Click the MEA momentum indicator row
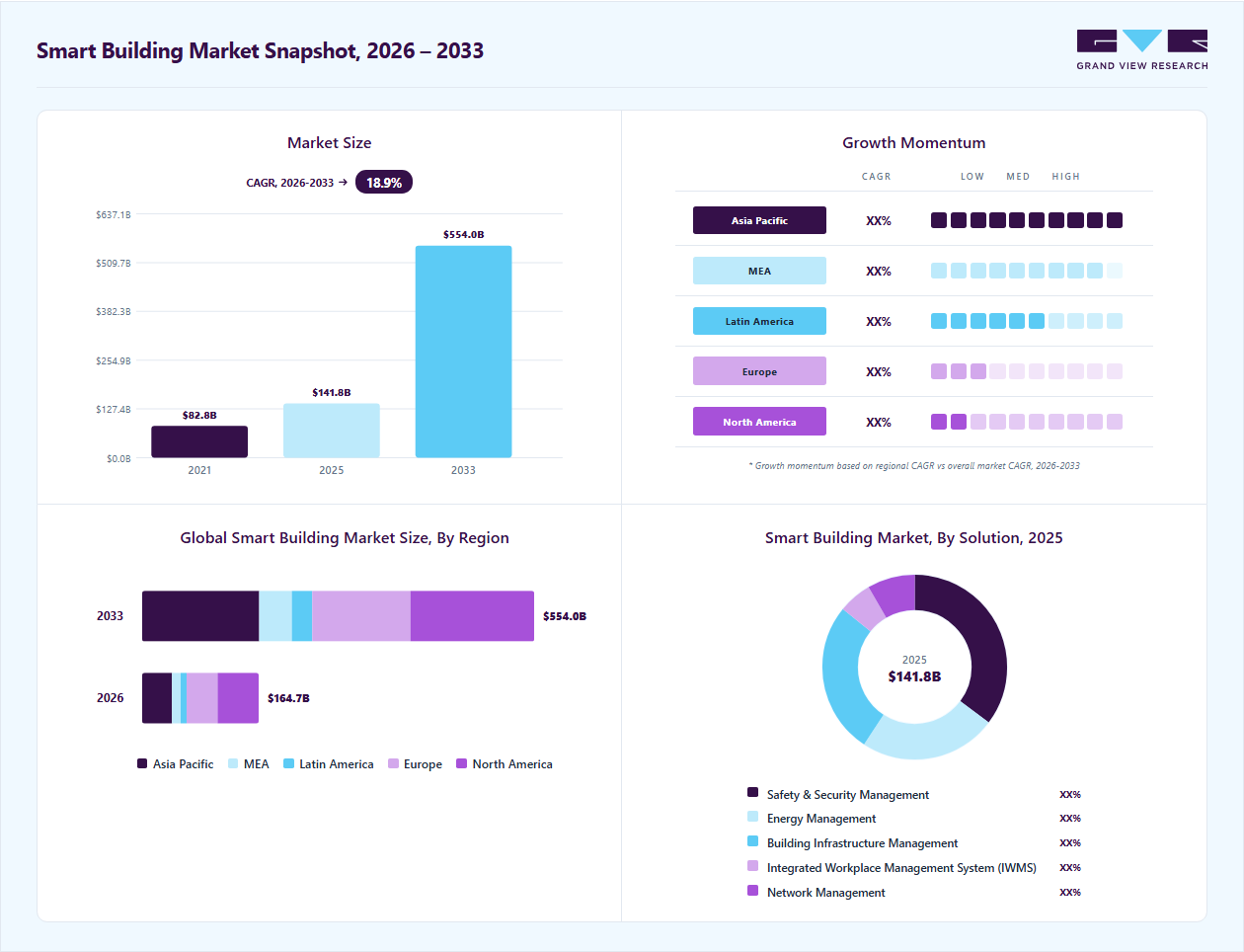 (1027, 271)
